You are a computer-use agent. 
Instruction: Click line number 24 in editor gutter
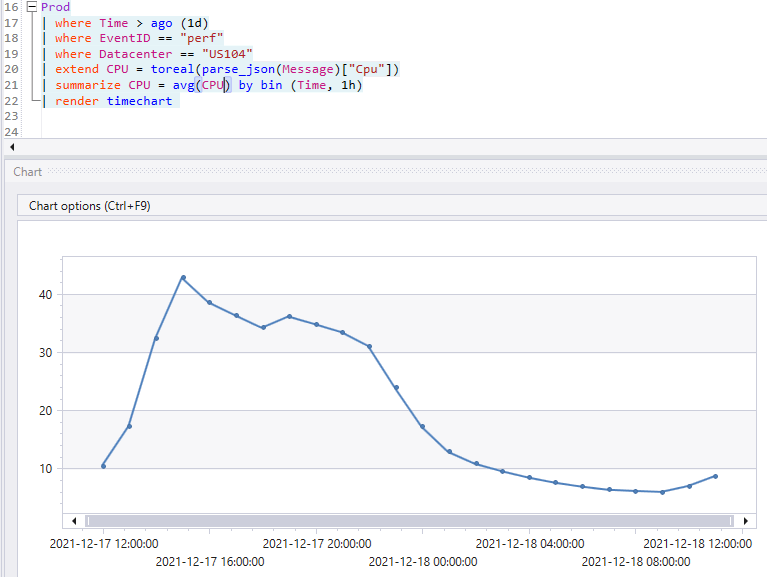coord(11,132)
